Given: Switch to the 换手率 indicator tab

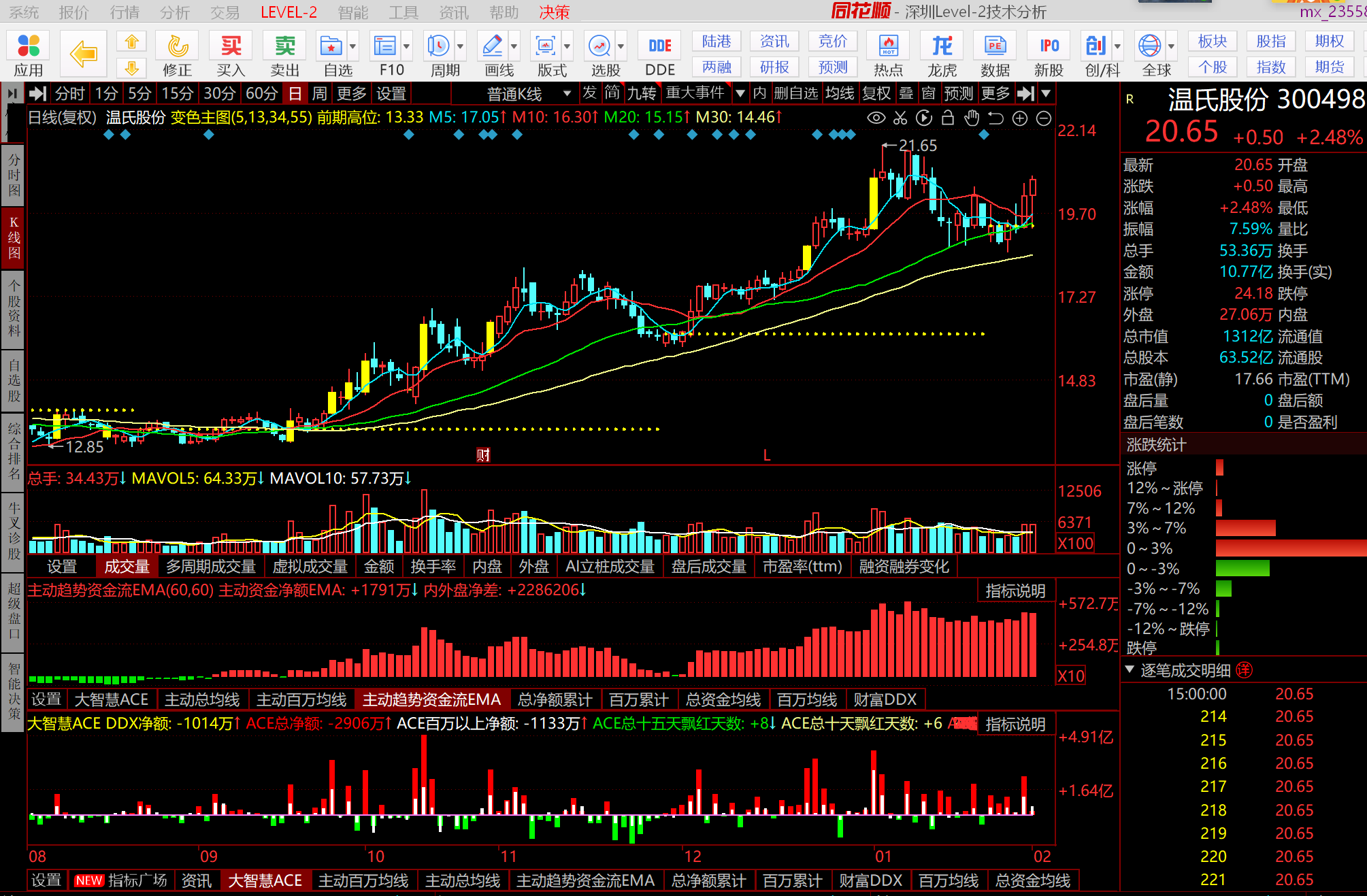Looking at the screenshot, I should [x=433, y=566].
